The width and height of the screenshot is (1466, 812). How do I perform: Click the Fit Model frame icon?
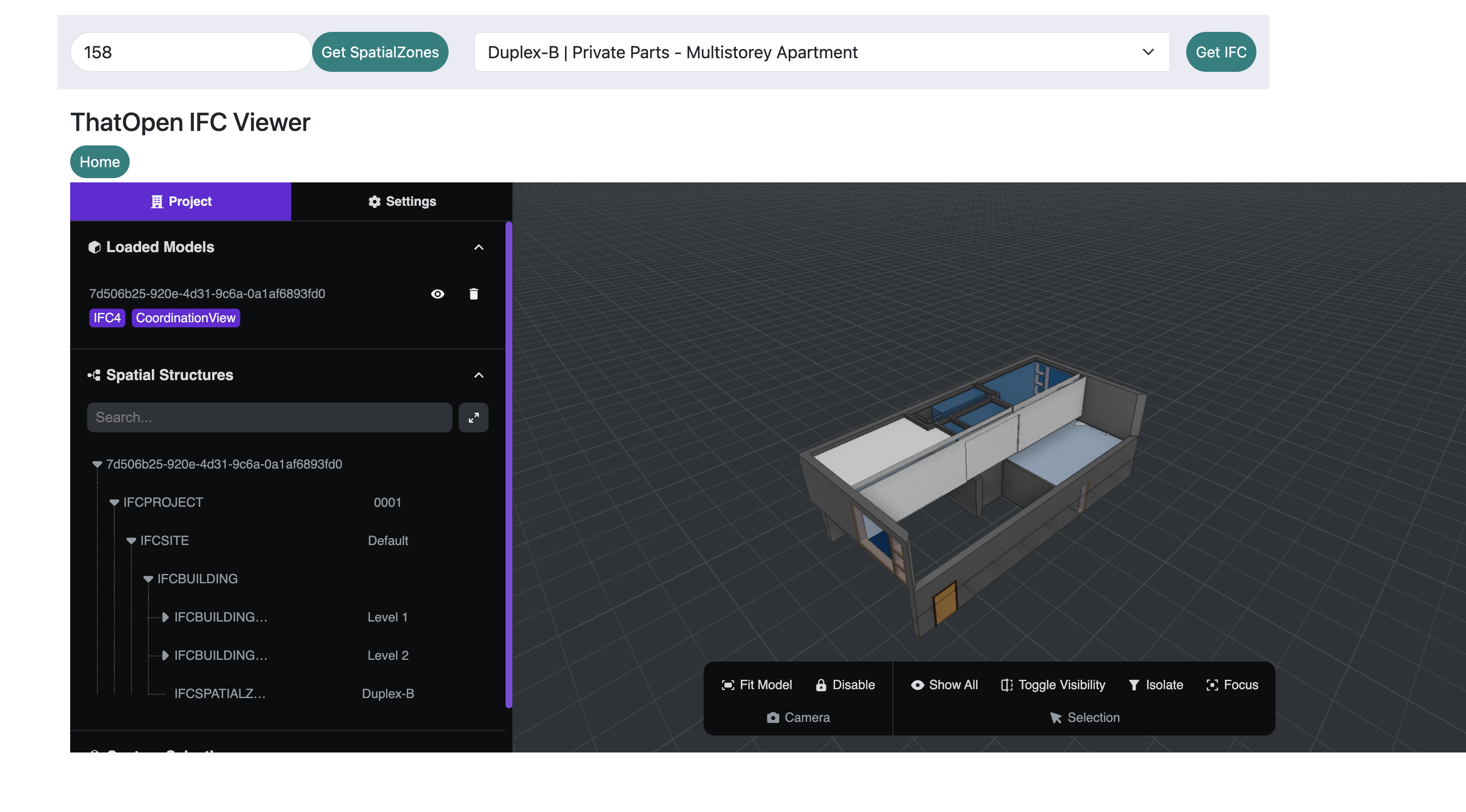pyautogui.click(x=728, y=685)
